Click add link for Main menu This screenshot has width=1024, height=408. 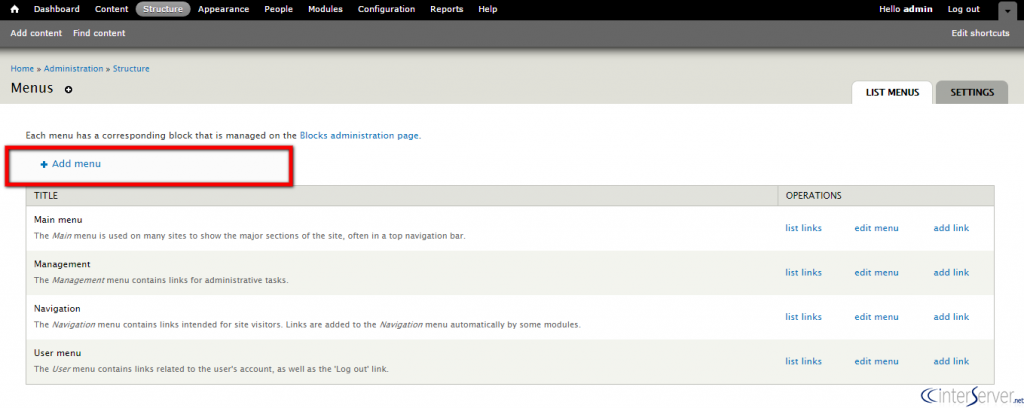click(951, 228)
